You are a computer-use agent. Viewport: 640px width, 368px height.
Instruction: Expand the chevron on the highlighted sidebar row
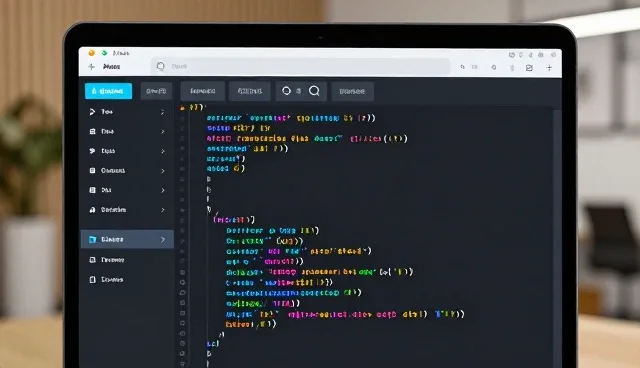[162, 239]
